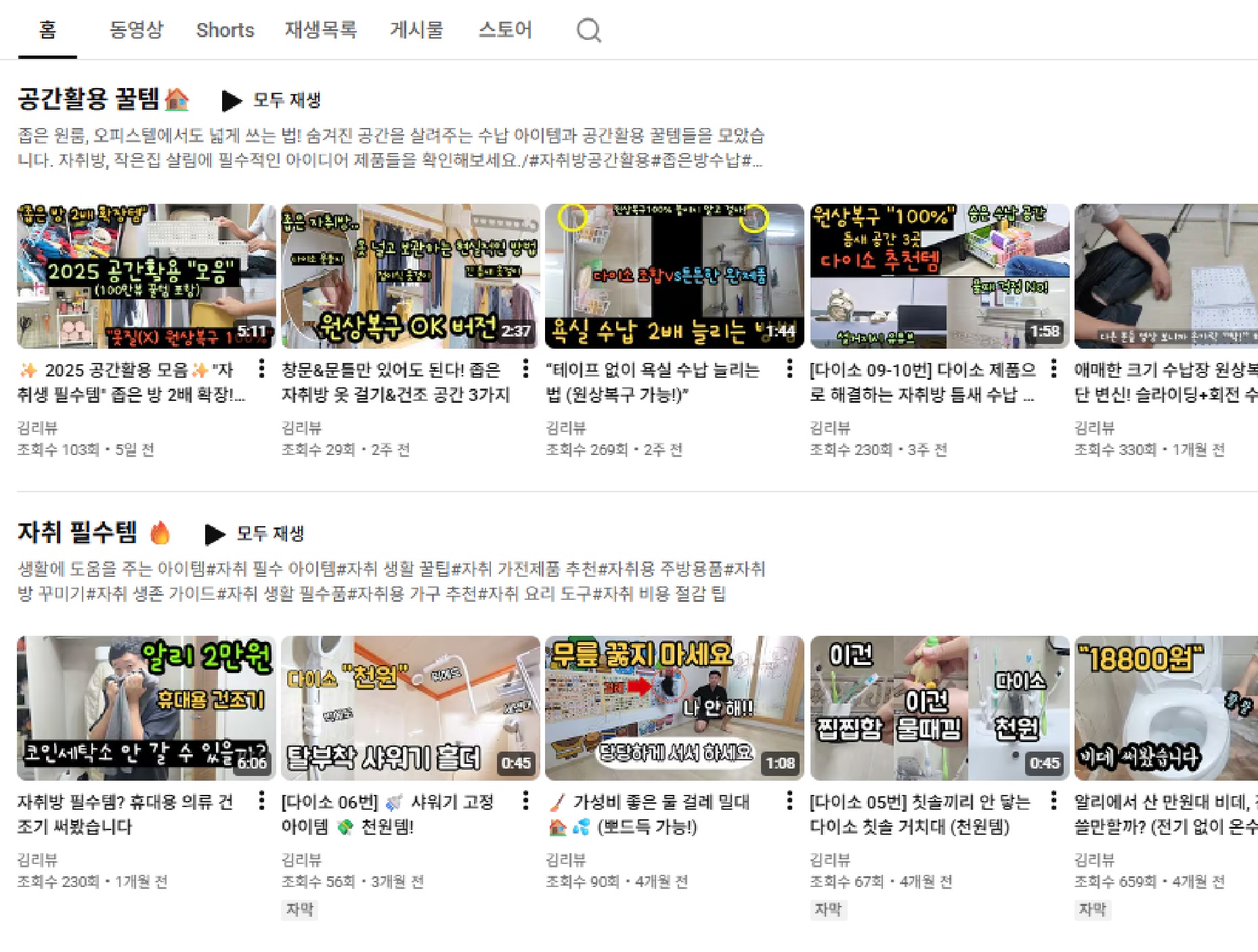Open the three-dot menu on the 샤워기 고정 video
Viewport: 1258px width, 952px height.
[x=525, y=802]
